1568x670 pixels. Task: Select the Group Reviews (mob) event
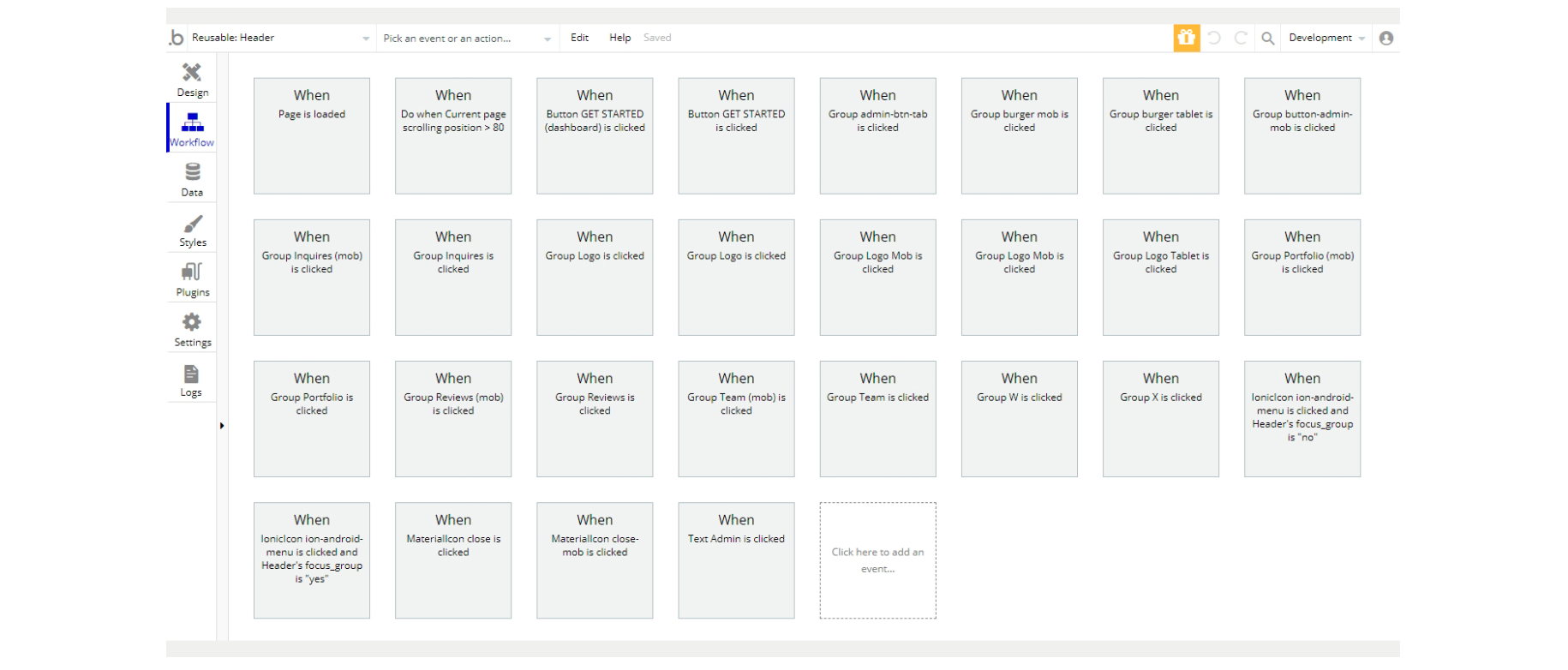453,419
